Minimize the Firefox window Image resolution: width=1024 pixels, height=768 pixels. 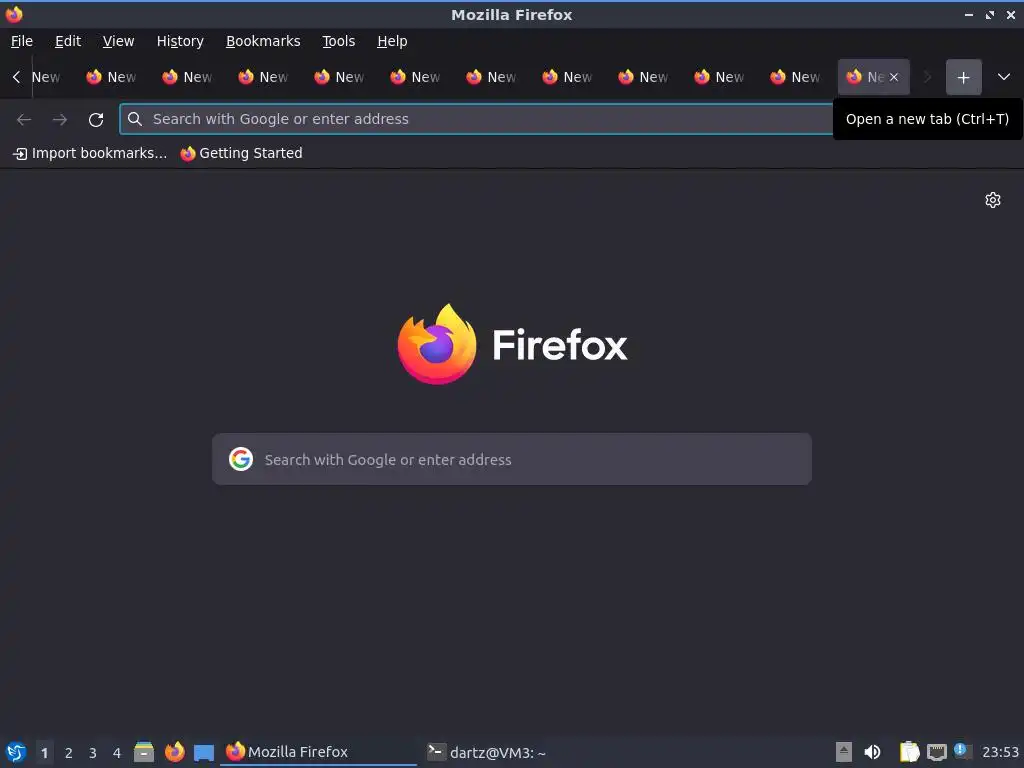[x=969, y=14]
